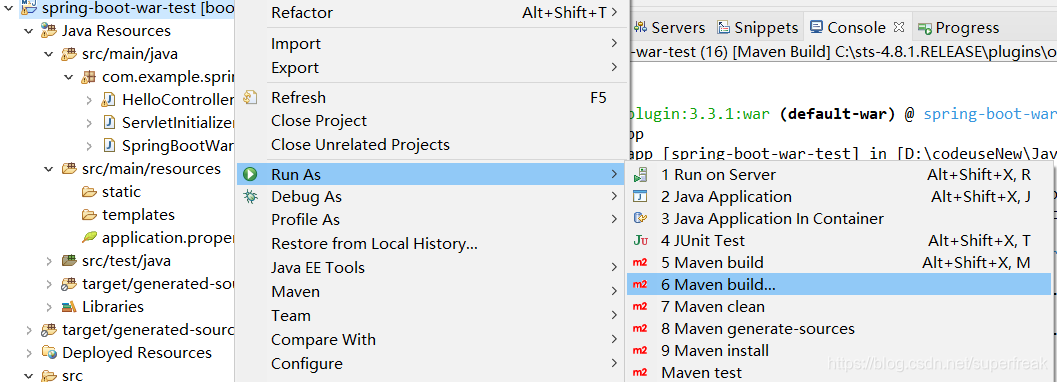The height and width of the screenshot is (382, 1057).
Task: Click the Progress view icon
Action: coord(925,28)
